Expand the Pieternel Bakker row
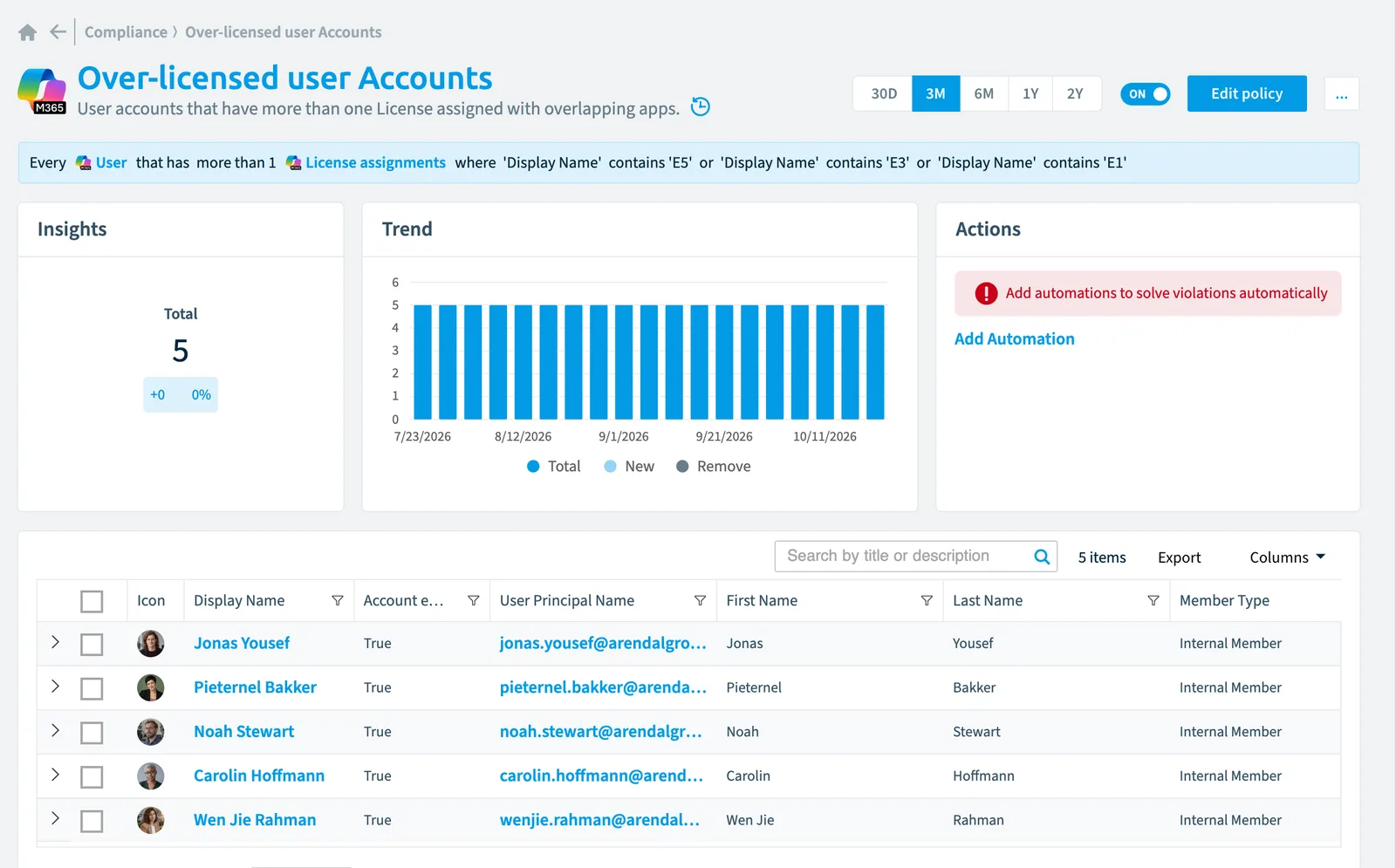Viewport: 1396px width, 868px height. pos(55,686)
